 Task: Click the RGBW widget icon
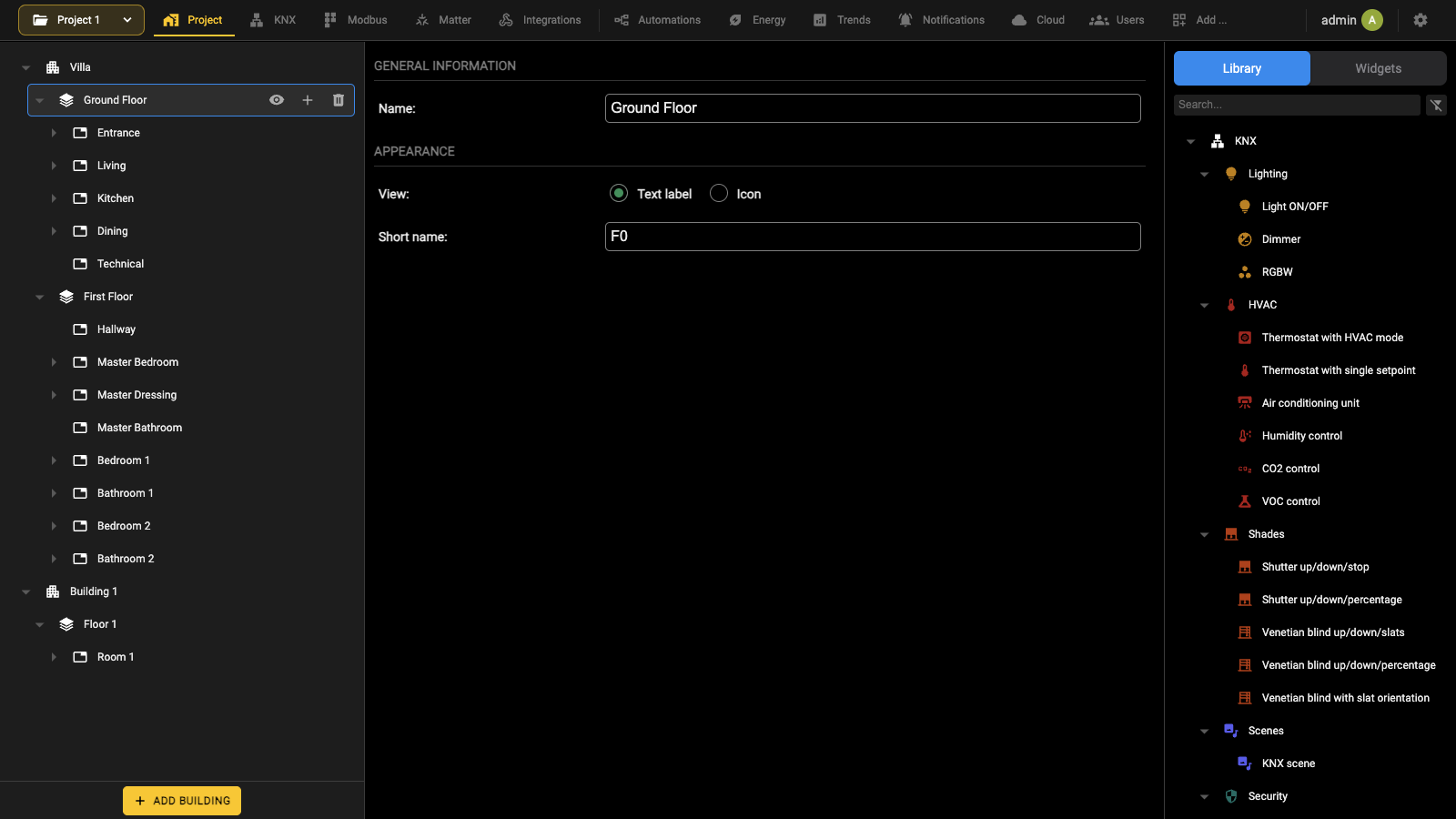[1245, 272]
